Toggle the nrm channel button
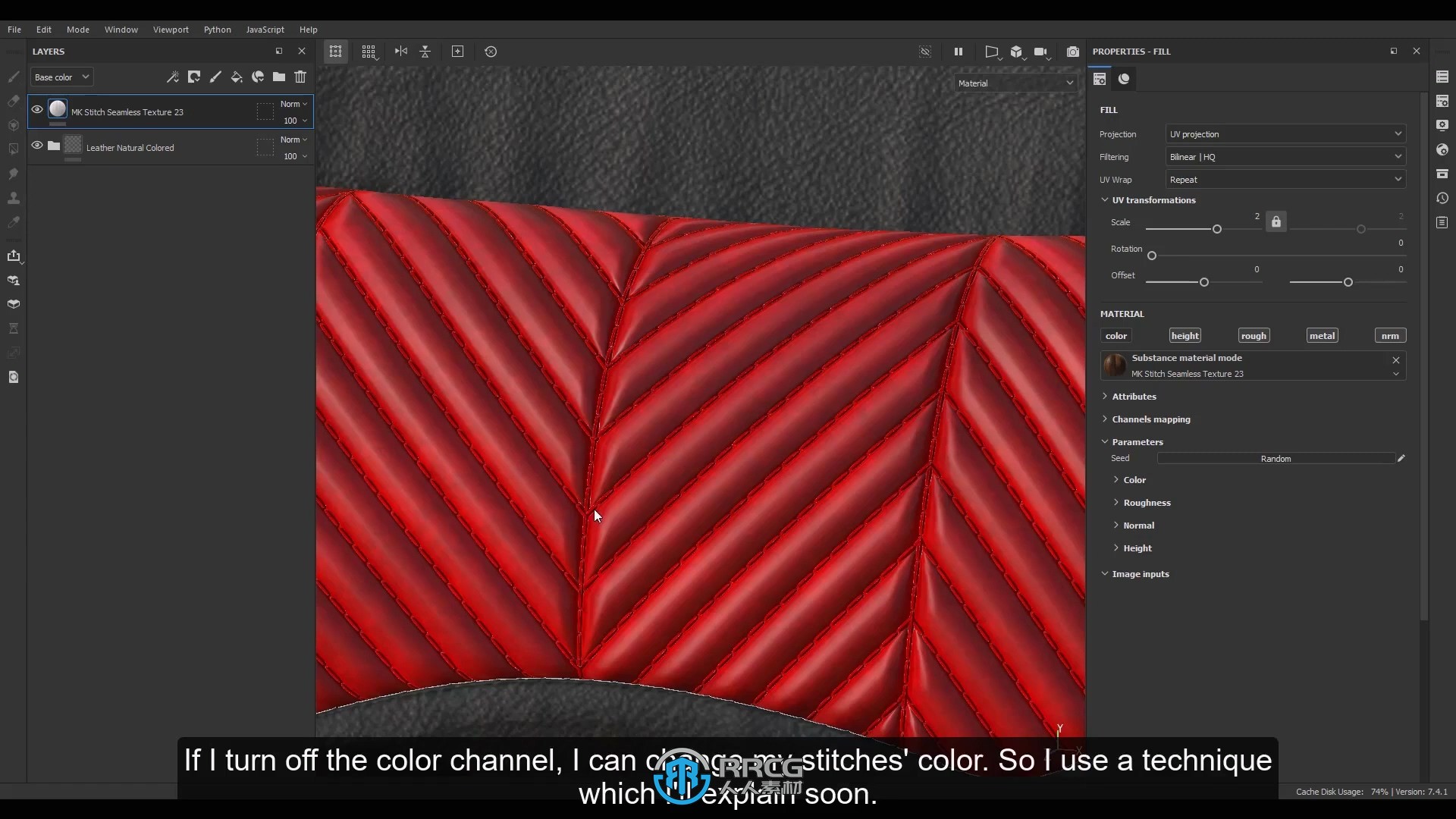 (x=1390, y=335)
